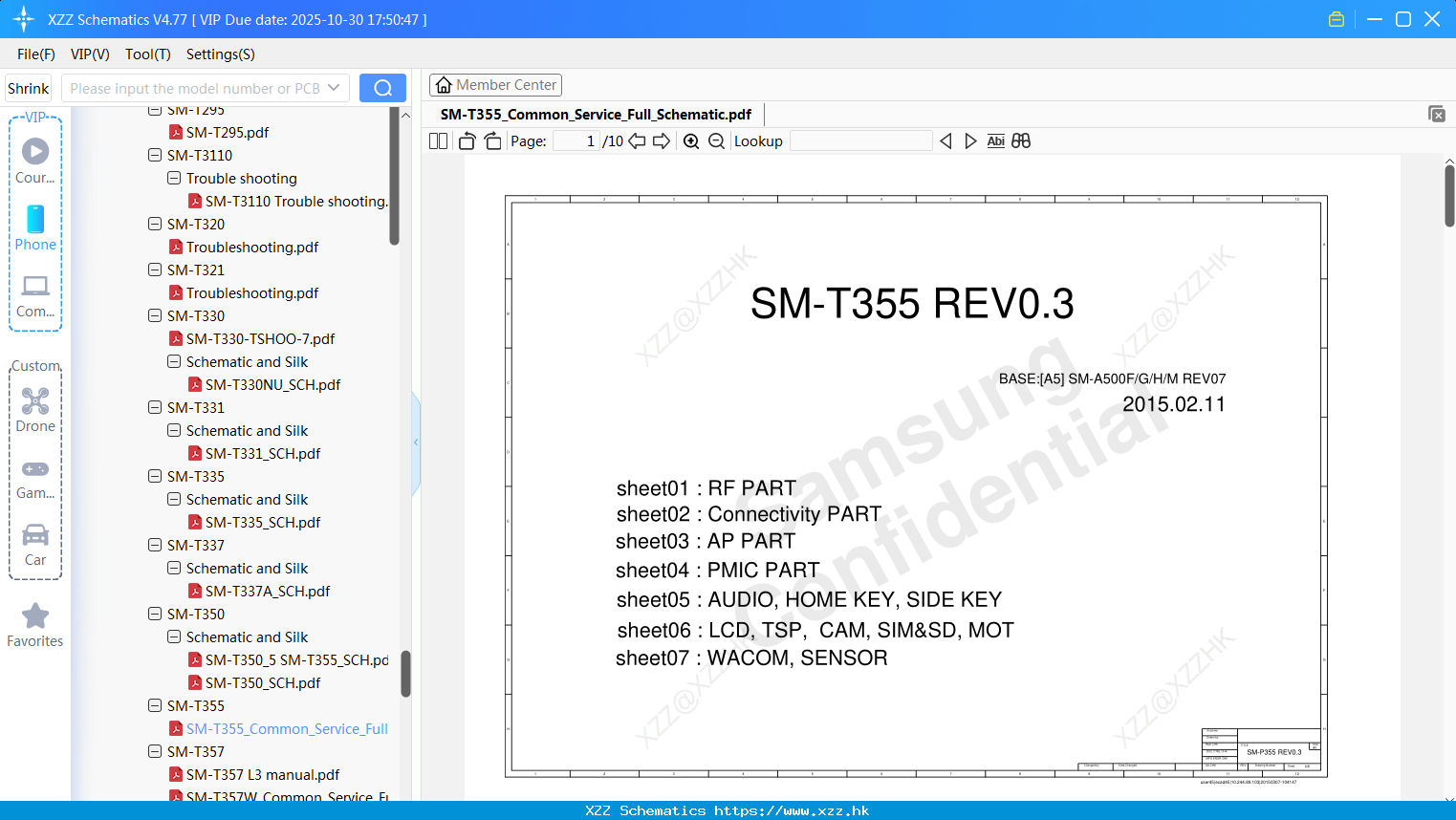Open SM-T330NU_SCH.pdf
1456x820 pixels.
pyautogui.click(x=272, y=385)
